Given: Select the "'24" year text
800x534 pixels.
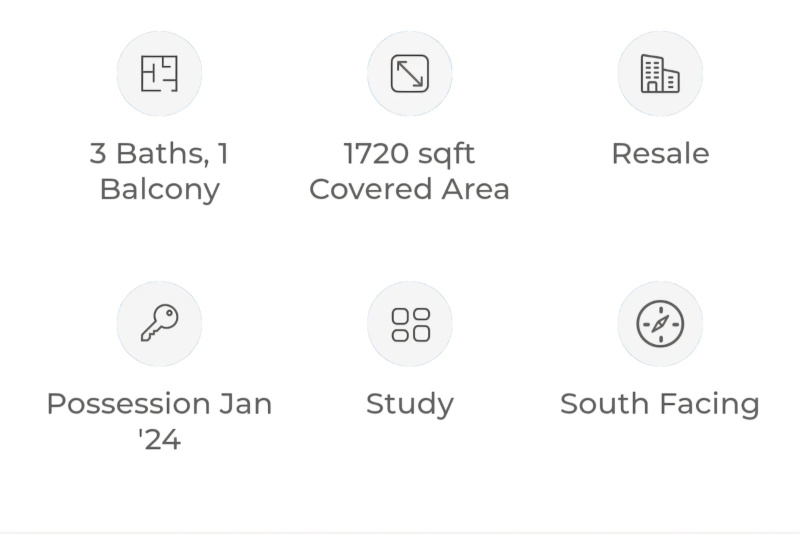Looking at the screenshot, I should click(159, 439).
